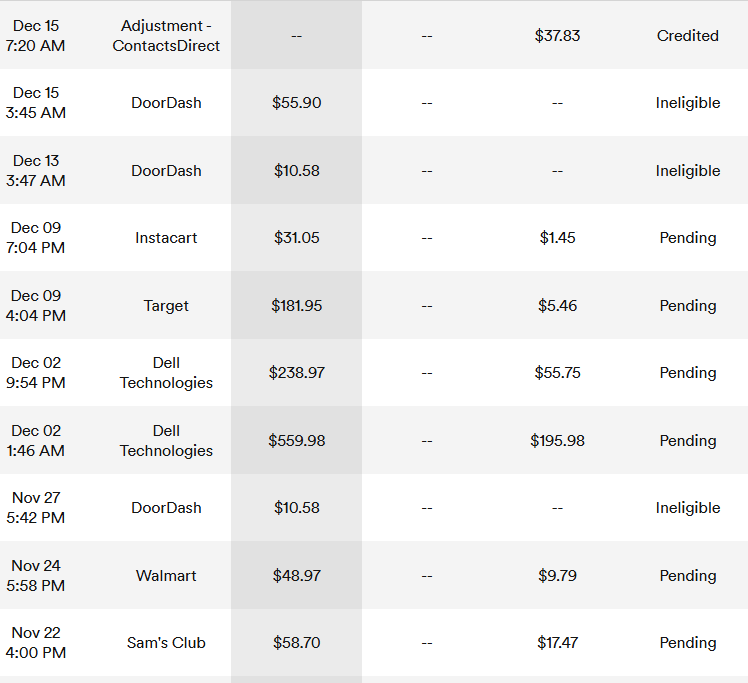Viewport: 748px width, 683px height.
Task: Click the $195.98 cash back amount
Action: click(557, 440)
